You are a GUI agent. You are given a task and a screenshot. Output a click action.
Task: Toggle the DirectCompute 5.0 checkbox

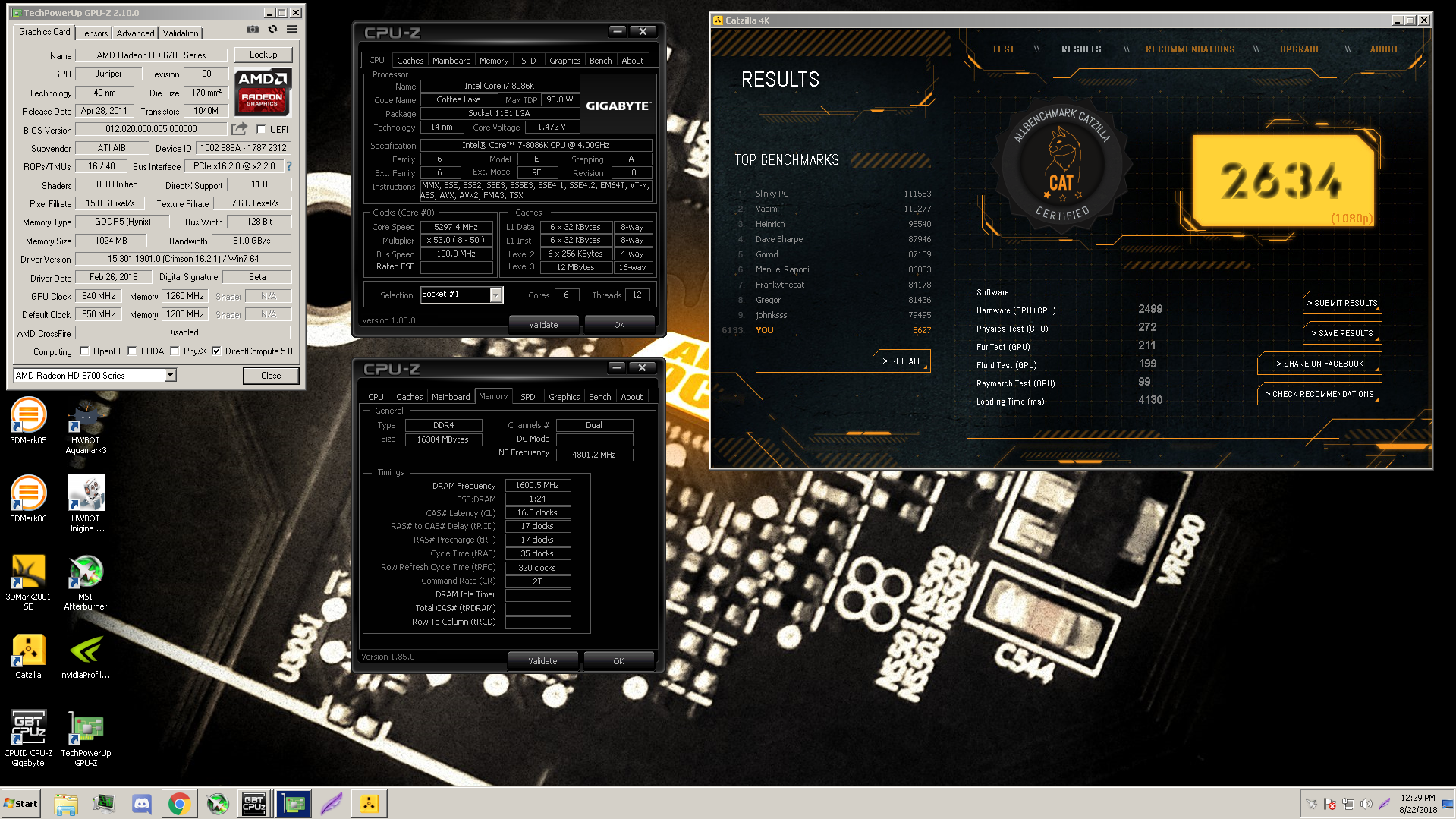216,351
